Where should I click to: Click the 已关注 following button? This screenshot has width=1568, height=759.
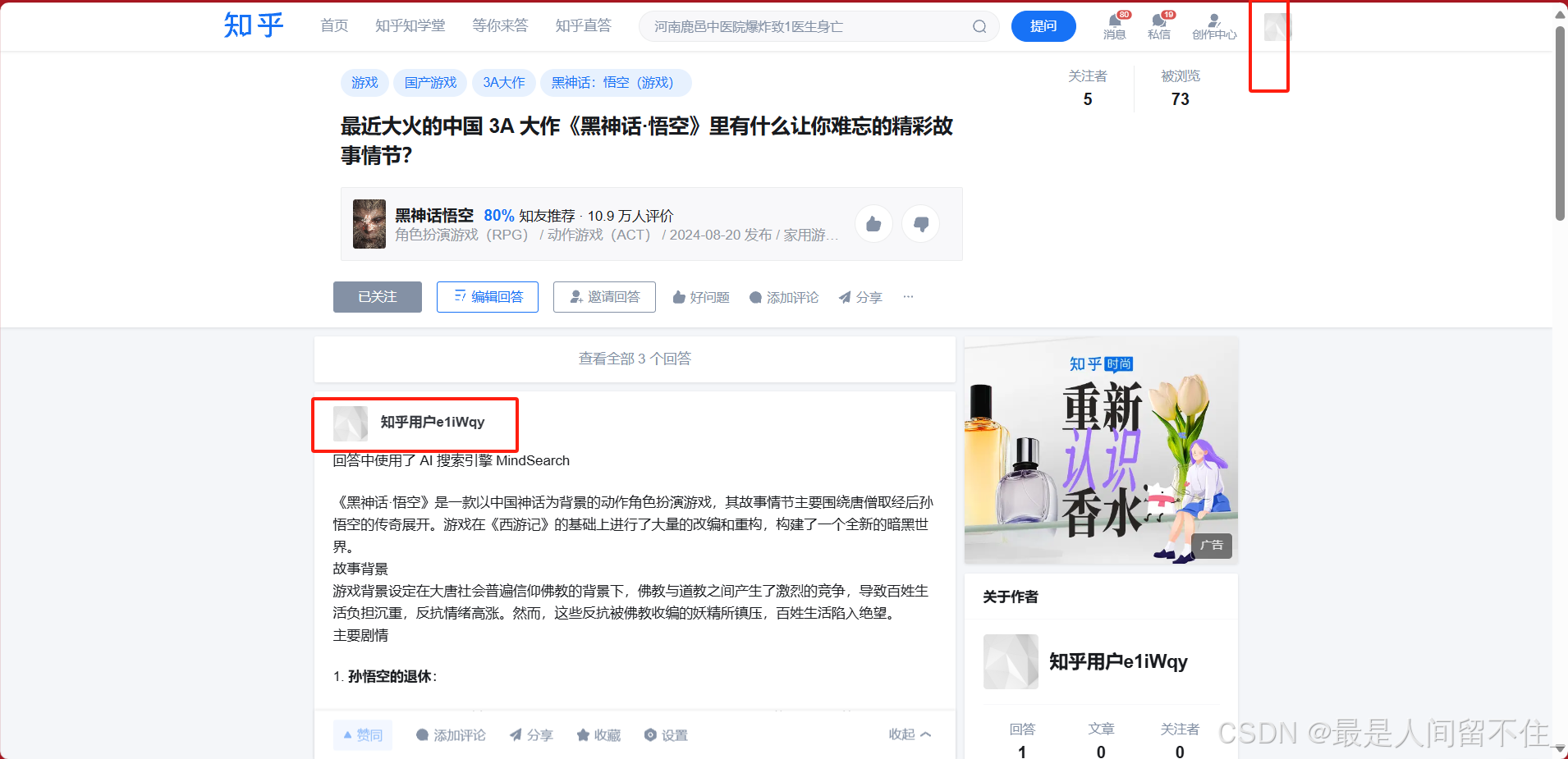pos(378,297)
